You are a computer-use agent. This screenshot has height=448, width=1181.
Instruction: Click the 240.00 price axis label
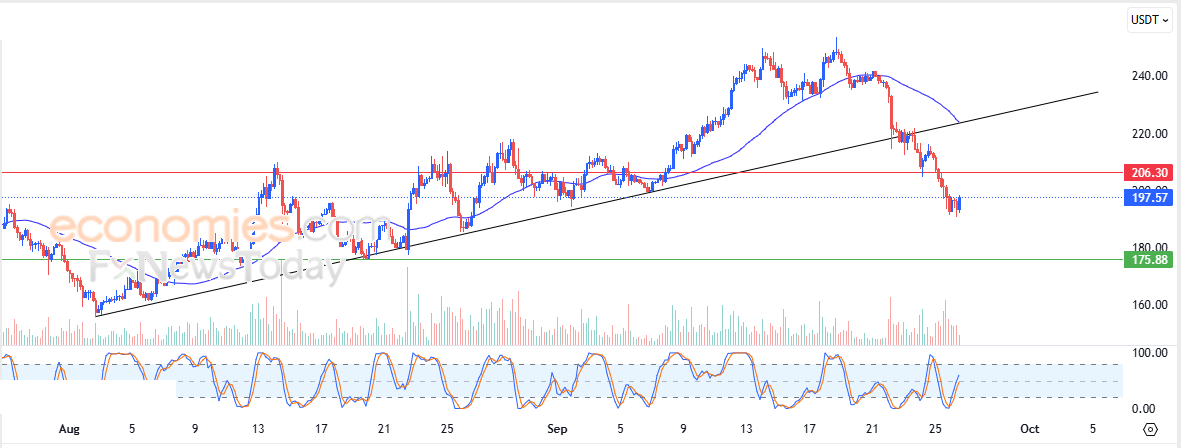(1150, 76)
